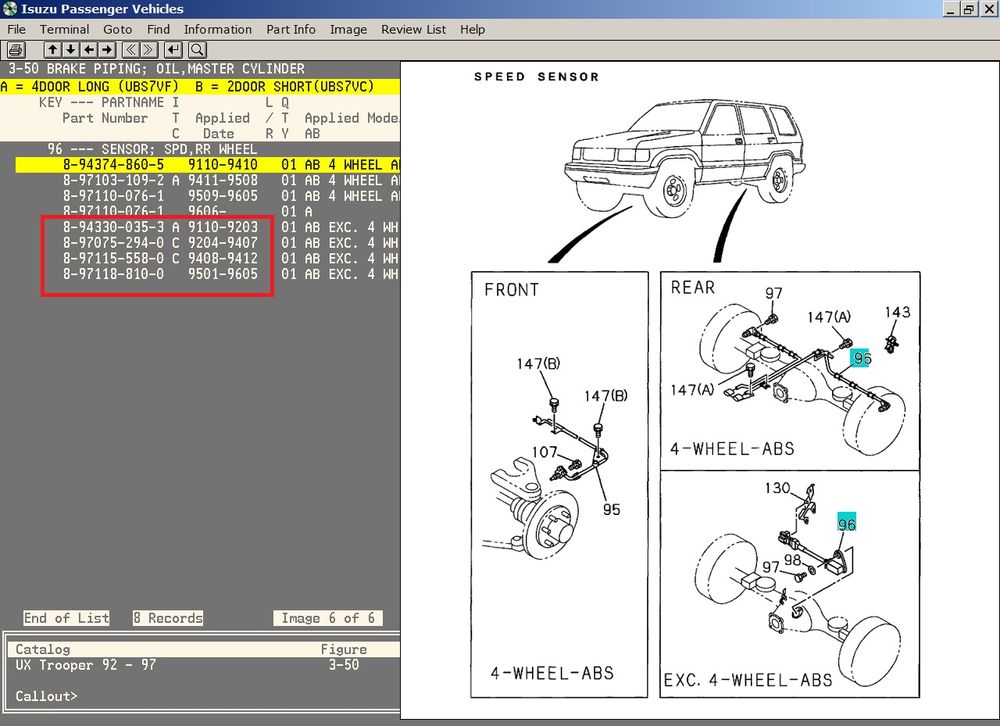Screen dimensions: 1000x726
Task: Open the Help menu
Action: (473, 29)
